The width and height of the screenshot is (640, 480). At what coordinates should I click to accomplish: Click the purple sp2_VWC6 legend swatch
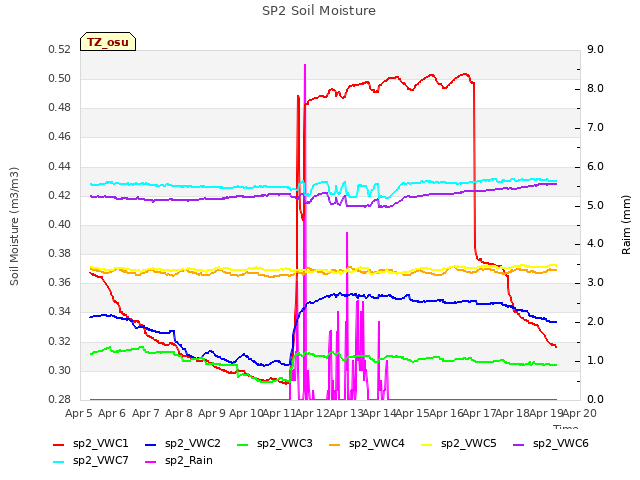519,445
